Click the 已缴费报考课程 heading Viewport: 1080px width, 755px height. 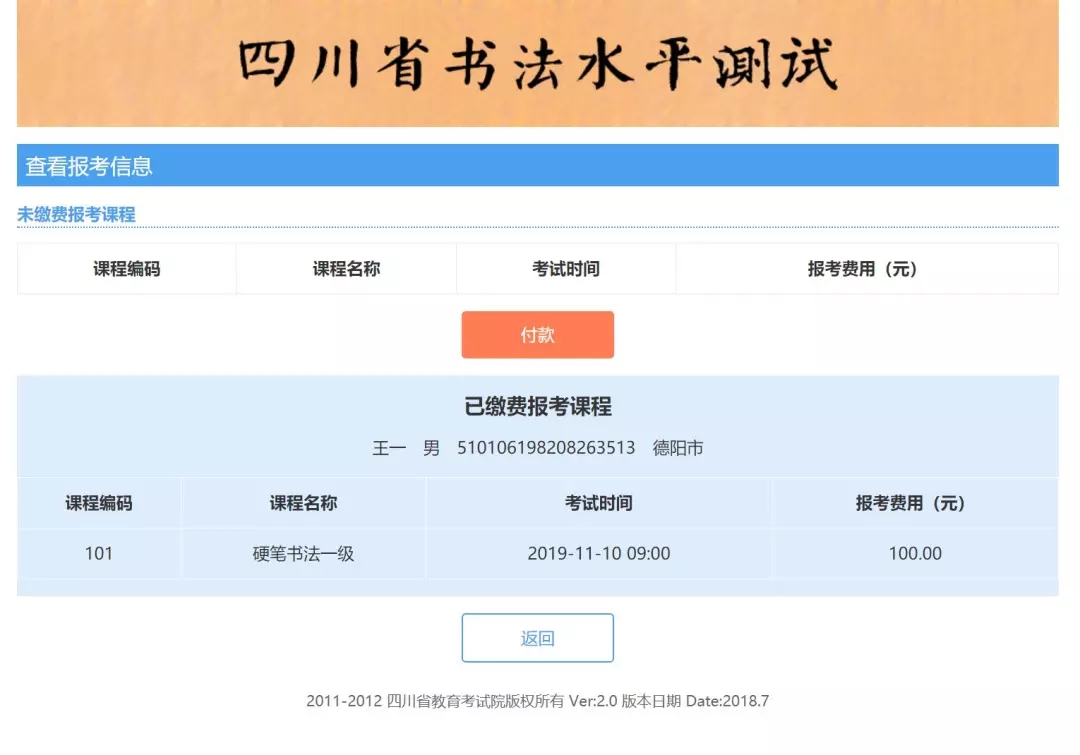[x=538, y=407]
